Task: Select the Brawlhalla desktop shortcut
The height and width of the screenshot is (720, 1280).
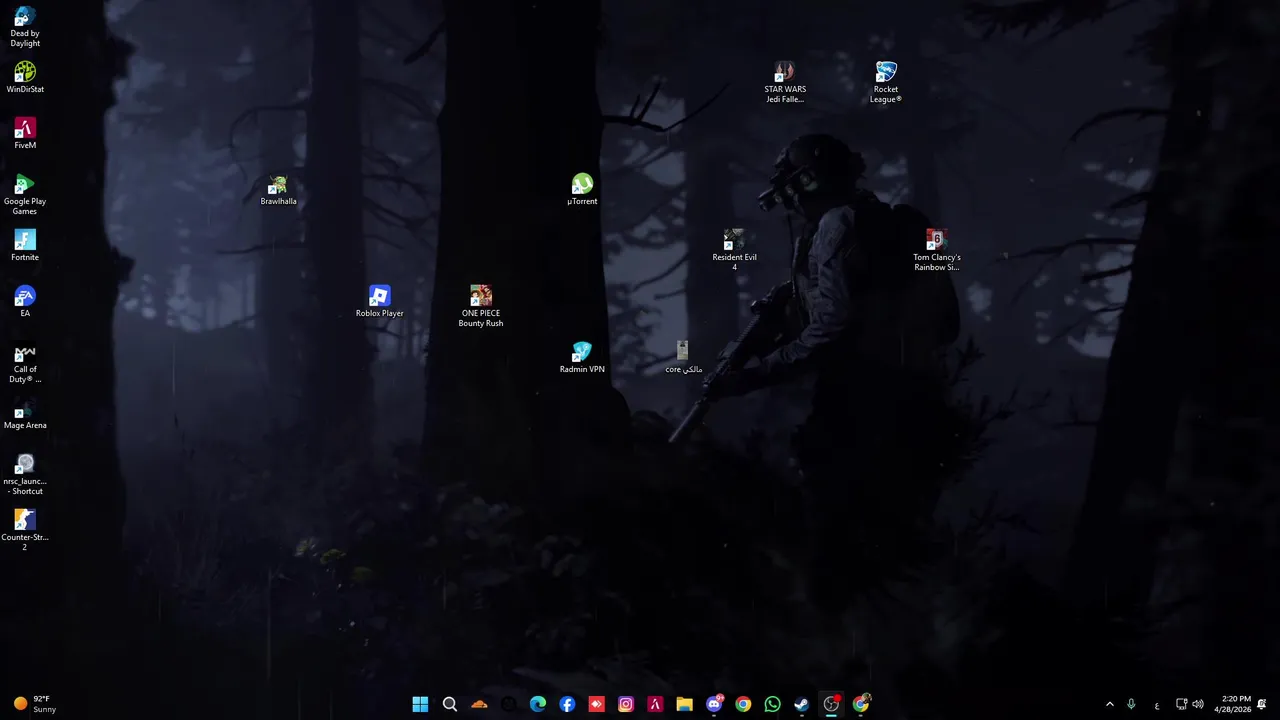Action: [x=278, y=190]
